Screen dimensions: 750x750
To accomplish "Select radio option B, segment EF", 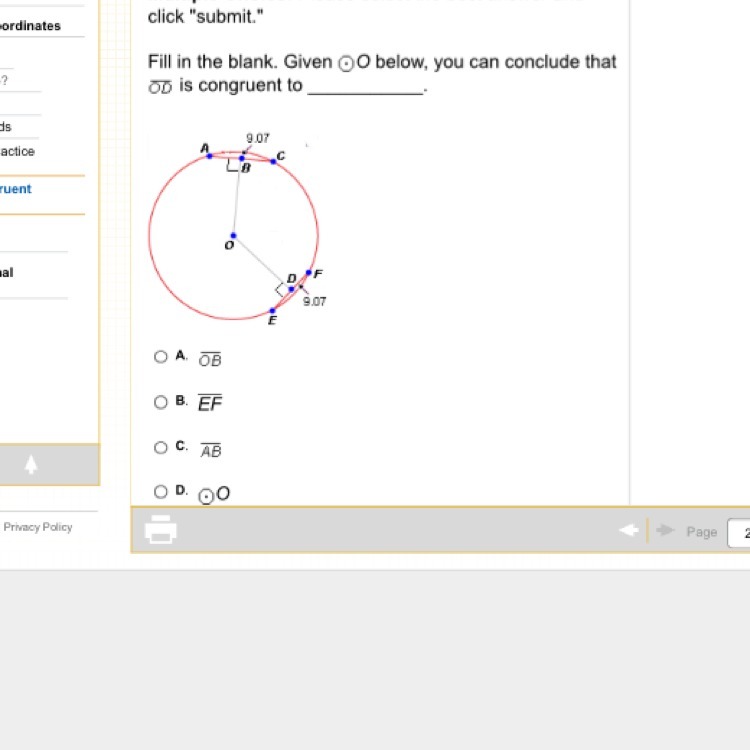I will pyautogui.click(x=161, y=402).
